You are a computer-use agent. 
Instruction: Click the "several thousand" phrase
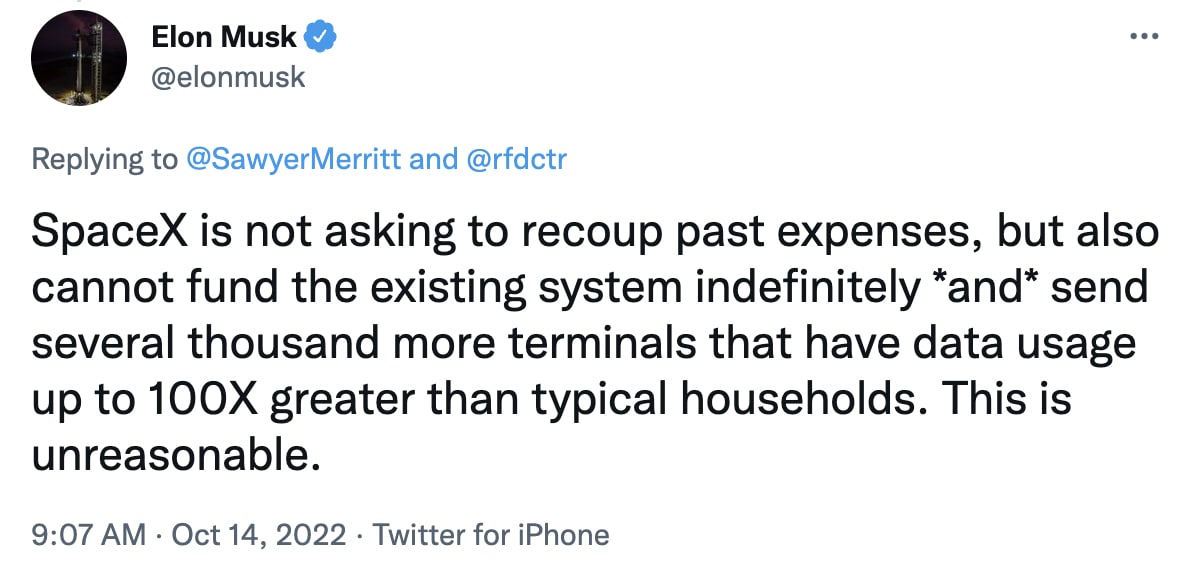[192, 345]
